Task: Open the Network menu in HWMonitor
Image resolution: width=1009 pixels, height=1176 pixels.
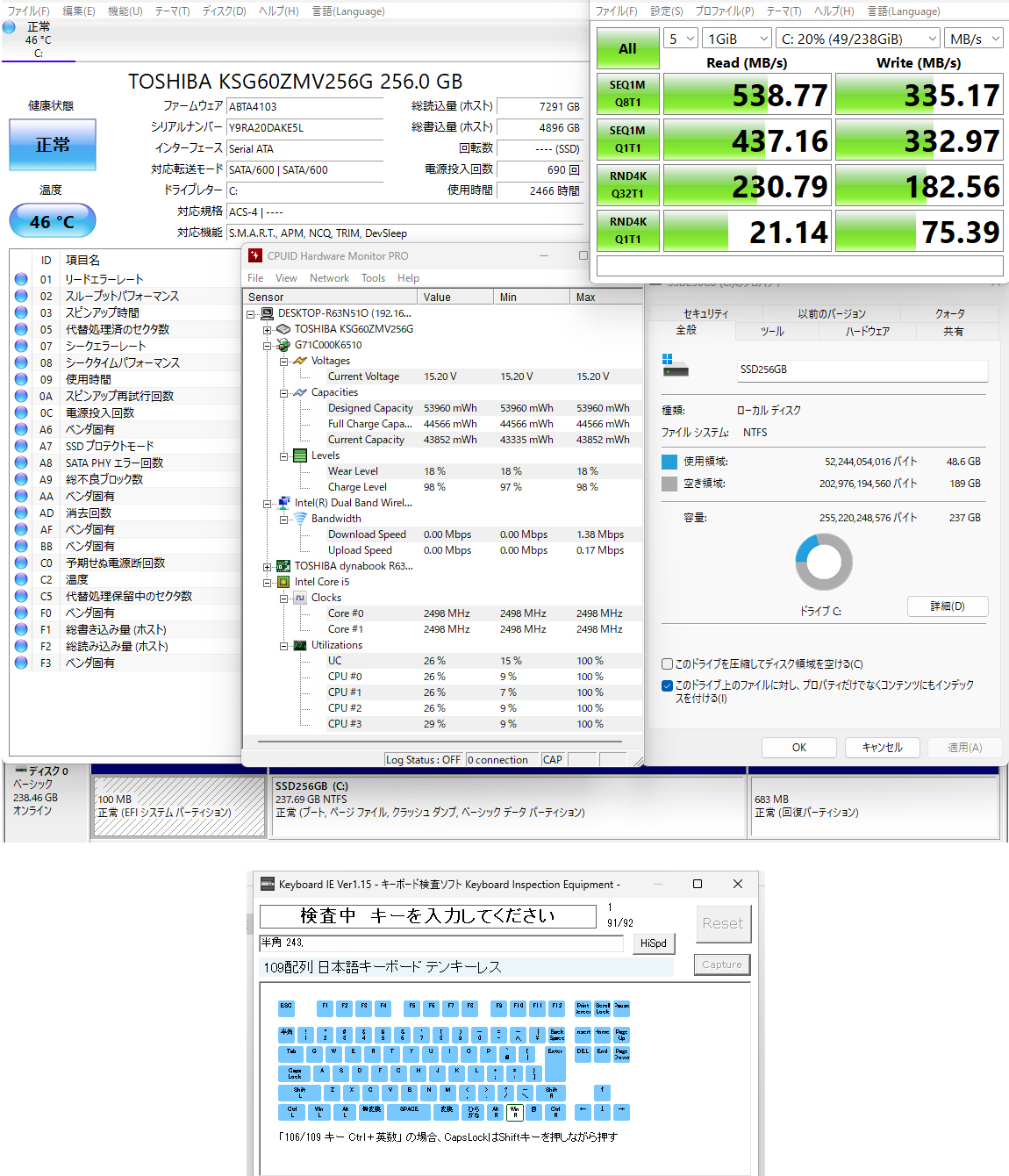Action: pyautogui.click(x=329, y=278)
